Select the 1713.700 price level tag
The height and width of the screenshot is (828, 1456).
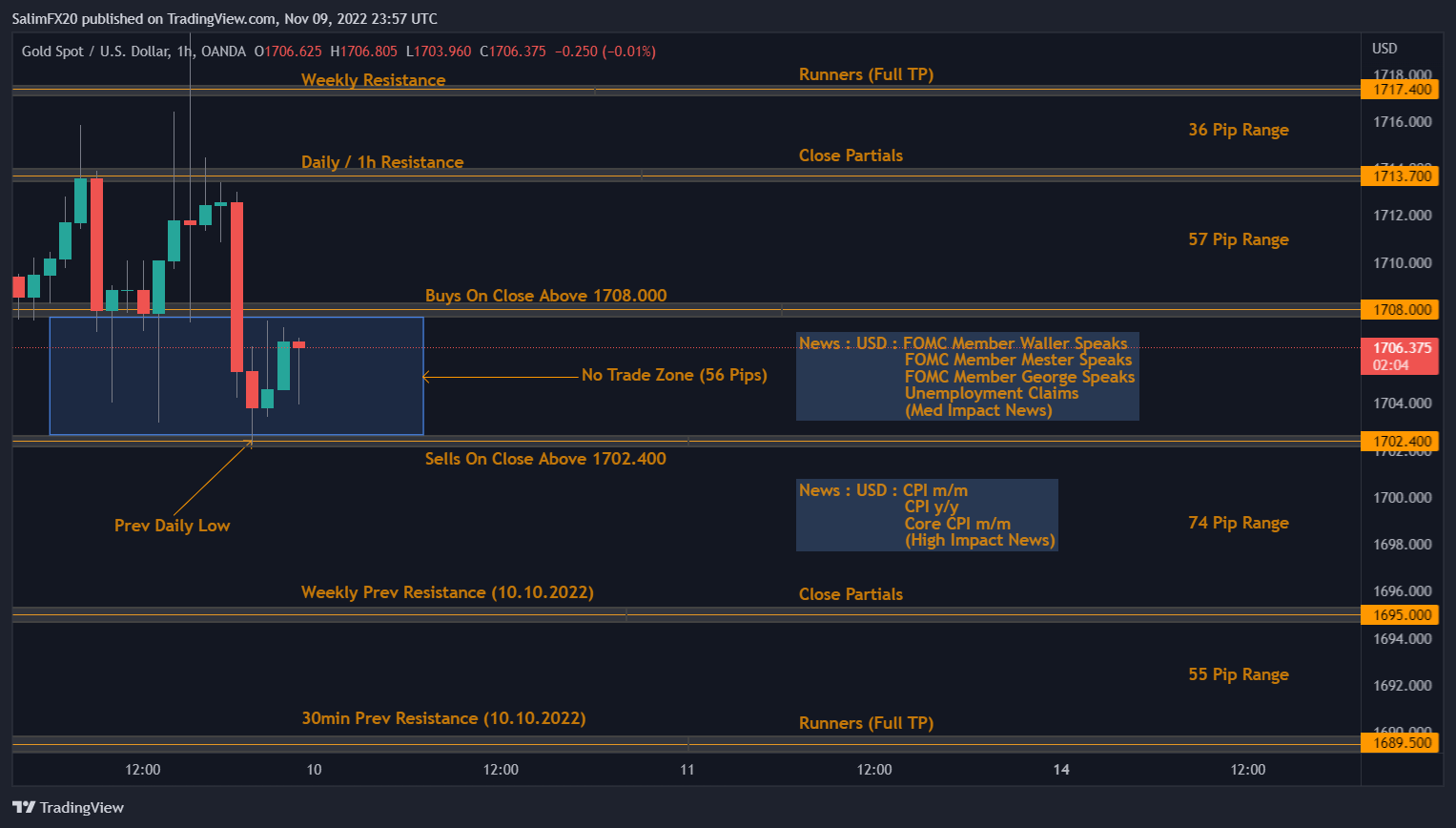[x=1402, y=176]
